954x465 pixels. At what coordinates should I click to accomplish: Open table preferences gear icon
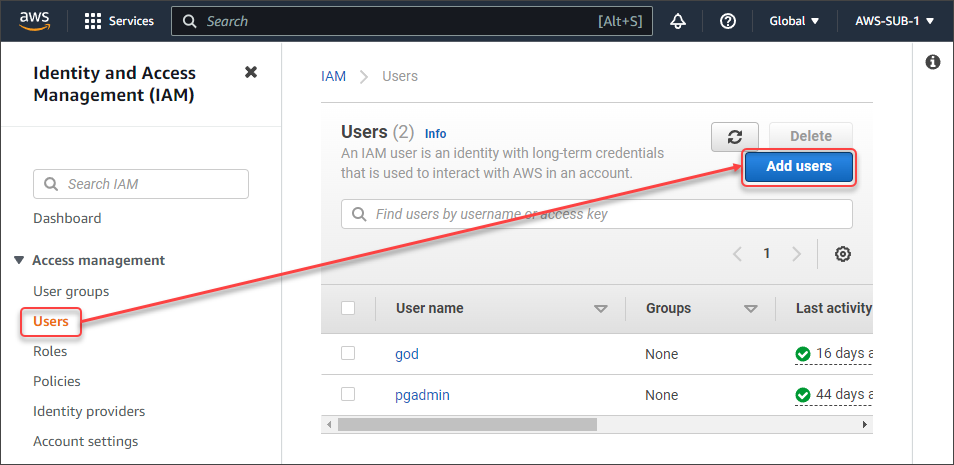click(x=843, y=254)
